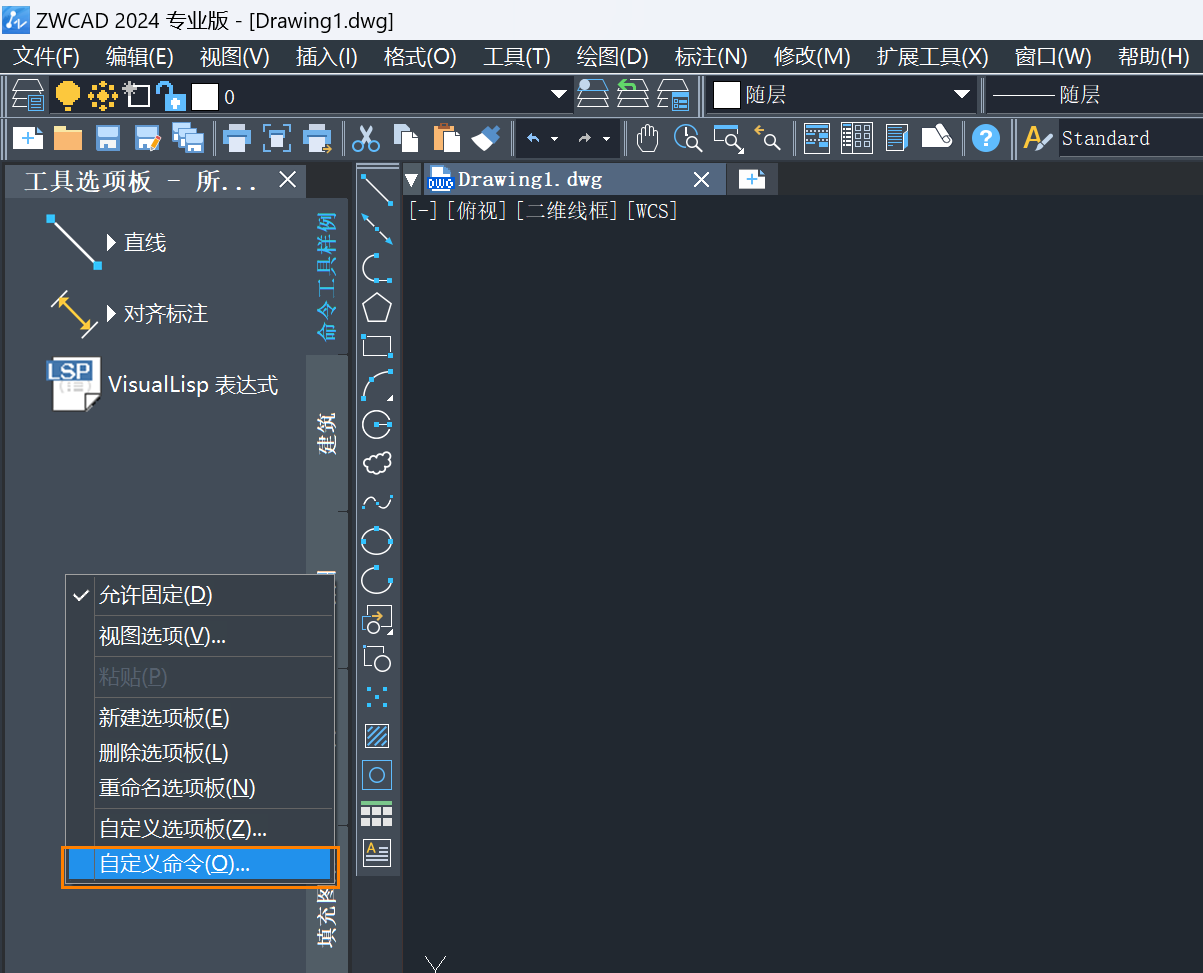
Task: Click the Copy icon
Action: (x=405, y=138)
